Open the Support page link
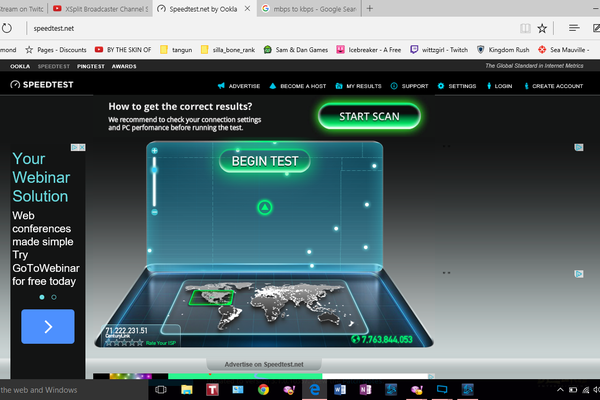This screenshot has width=600, height=400. pos(410,86)
